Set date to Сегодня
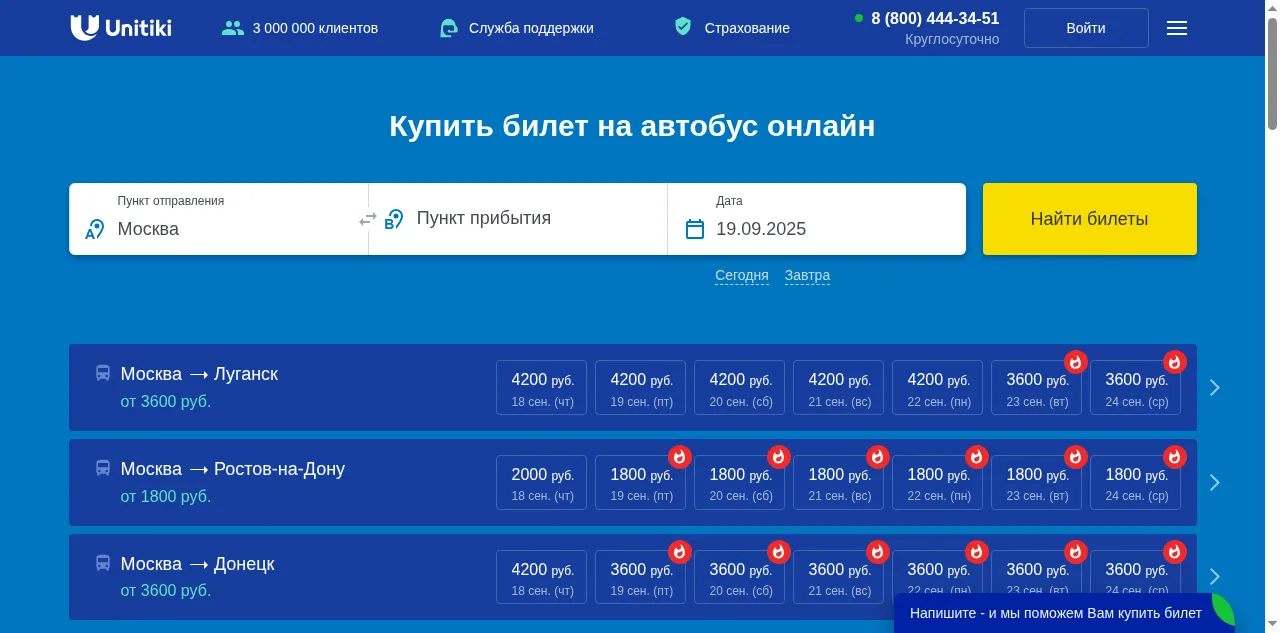This screenshot has height=633, width=1280. [742, 275]
